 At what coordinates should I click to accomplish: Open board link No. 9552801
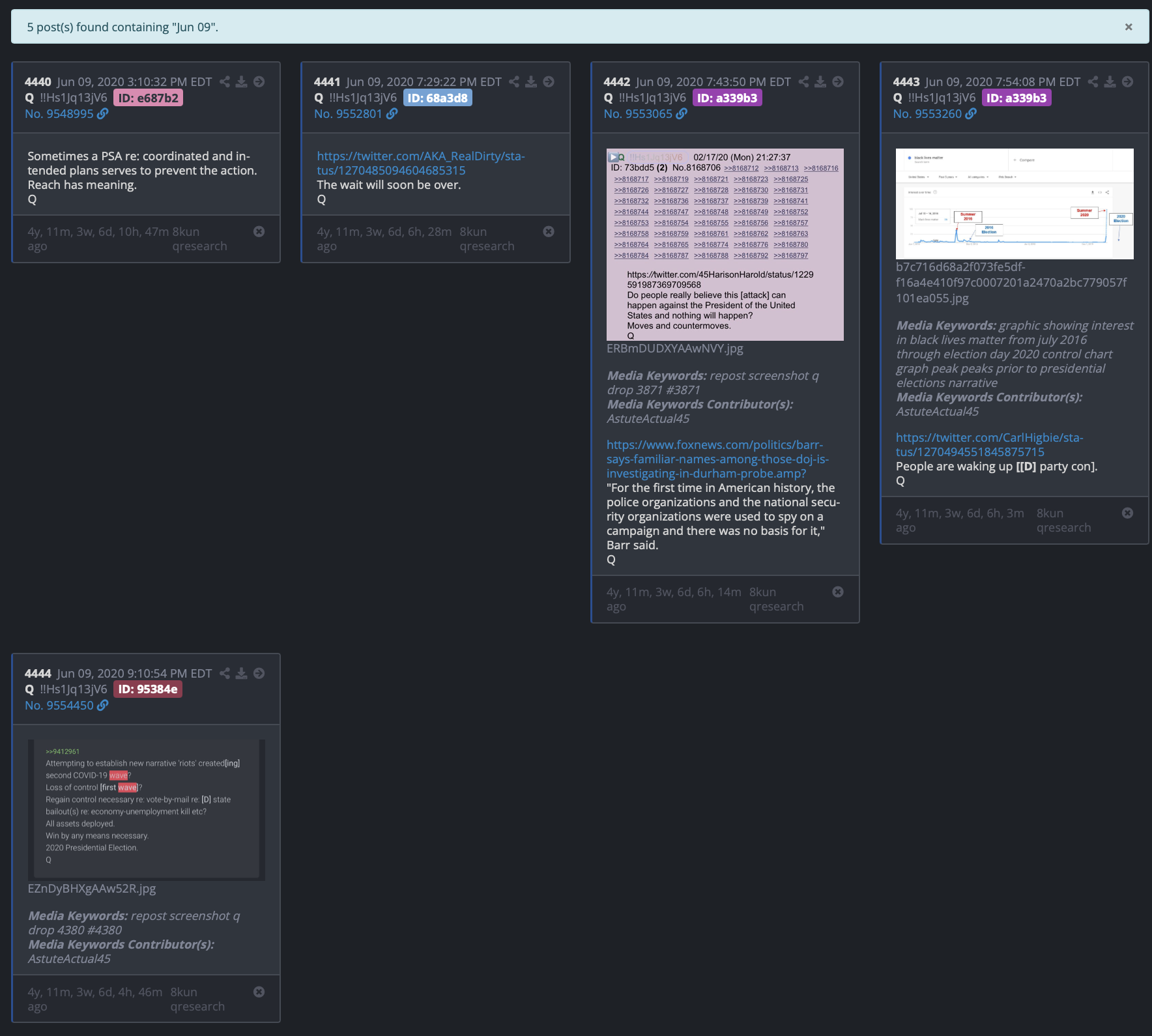click(x=356, y=113)
